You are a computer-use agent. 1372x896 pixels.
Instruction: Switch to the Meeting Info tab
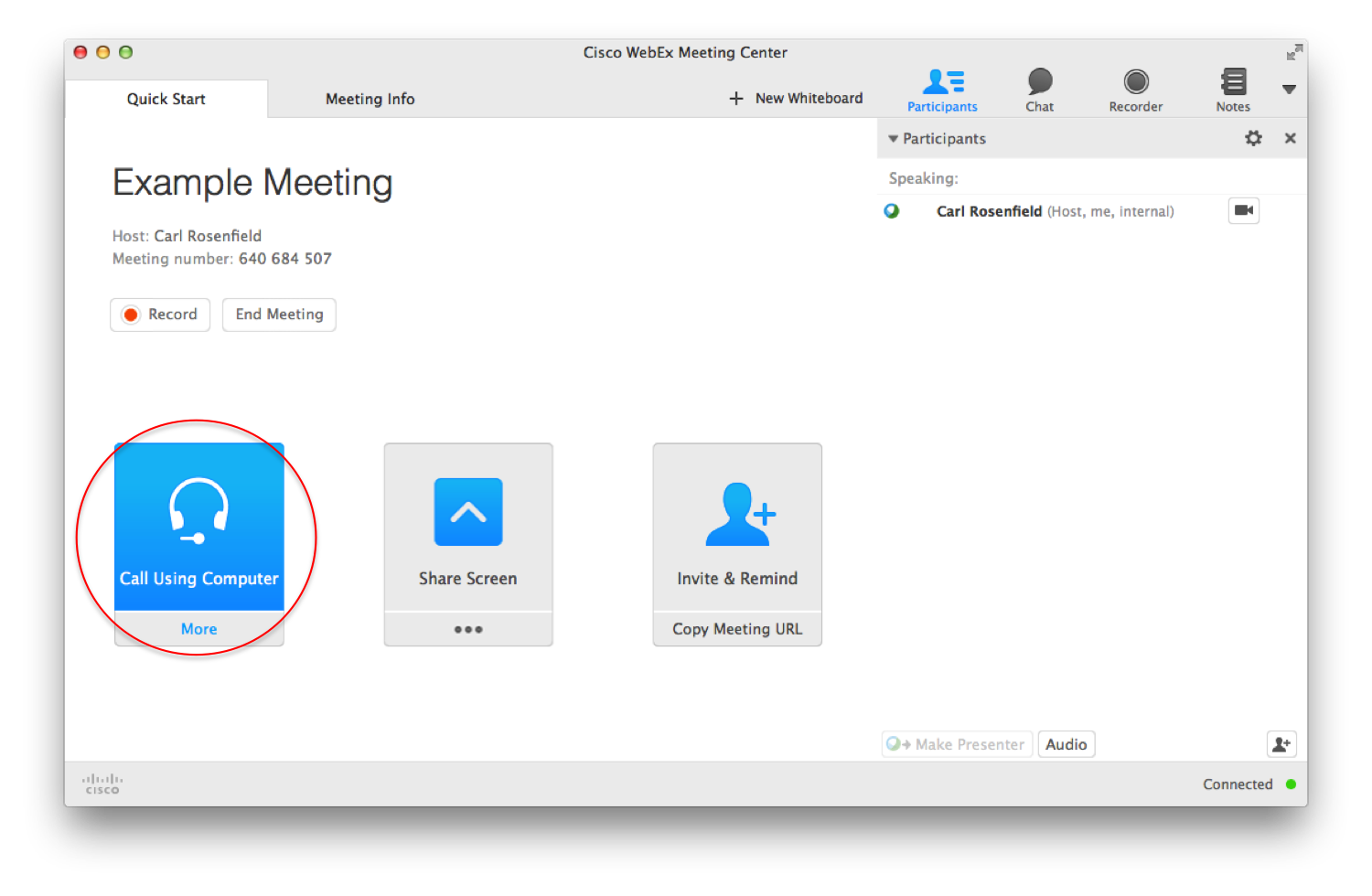[x=370, y=99]
